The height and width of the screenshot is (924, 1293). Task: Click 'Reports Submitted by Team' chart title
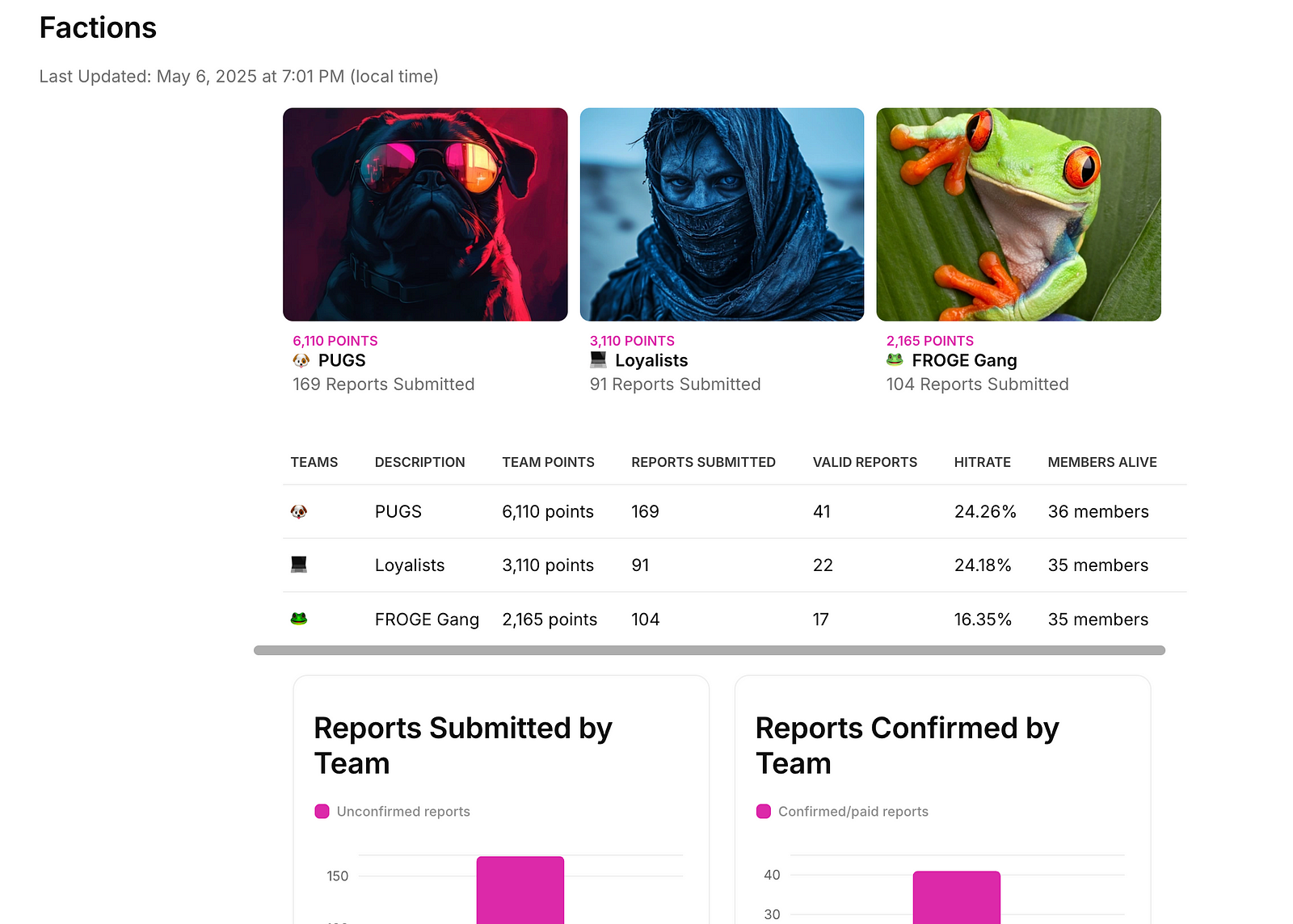point(463,745)
